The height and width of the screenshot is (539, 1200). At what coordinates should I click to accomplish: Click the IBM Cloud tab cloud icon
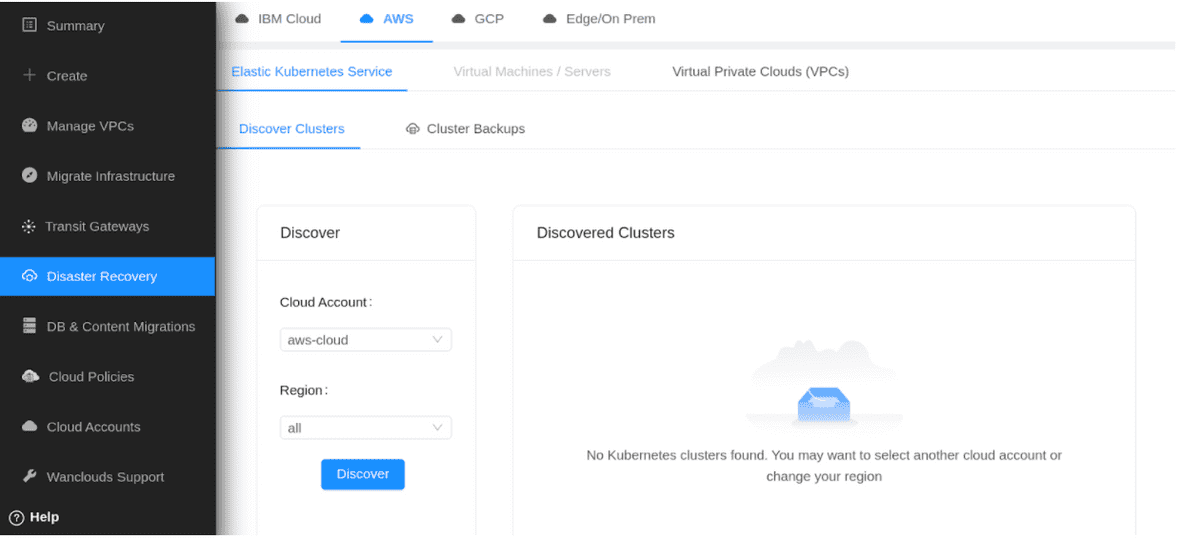tap(241, 18)
